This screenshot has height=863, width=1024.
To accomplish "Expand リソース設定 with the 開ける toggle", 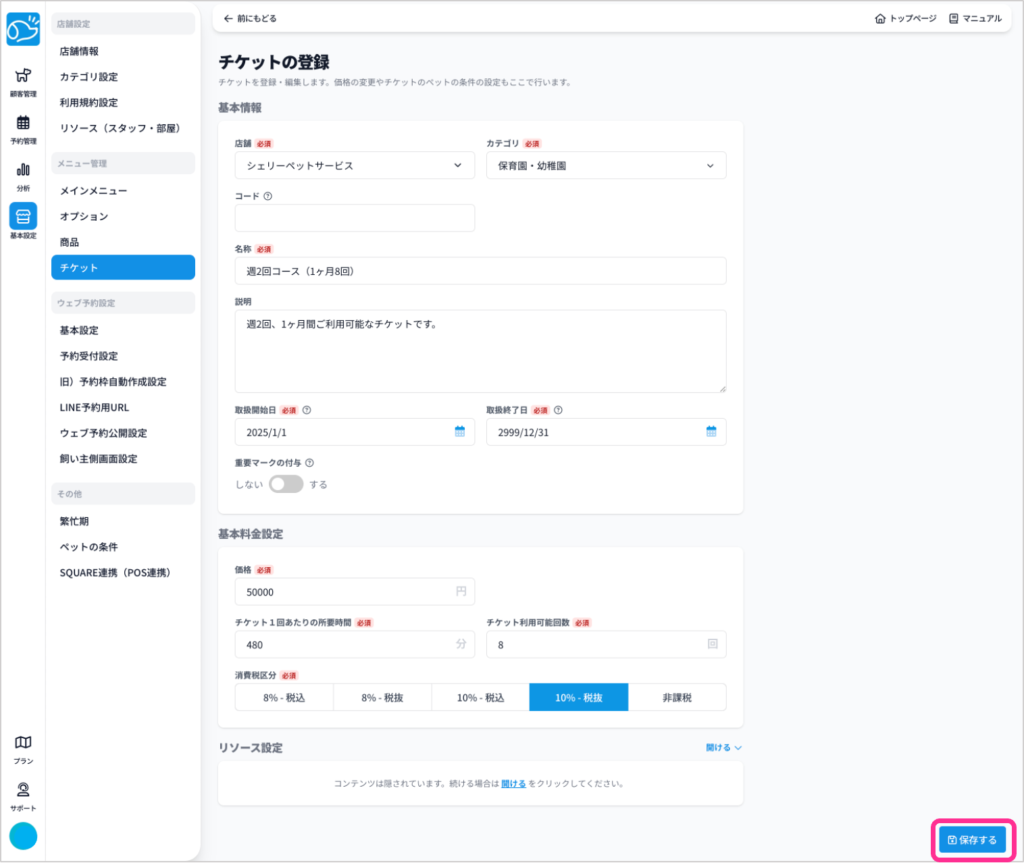I will [723, 747].
